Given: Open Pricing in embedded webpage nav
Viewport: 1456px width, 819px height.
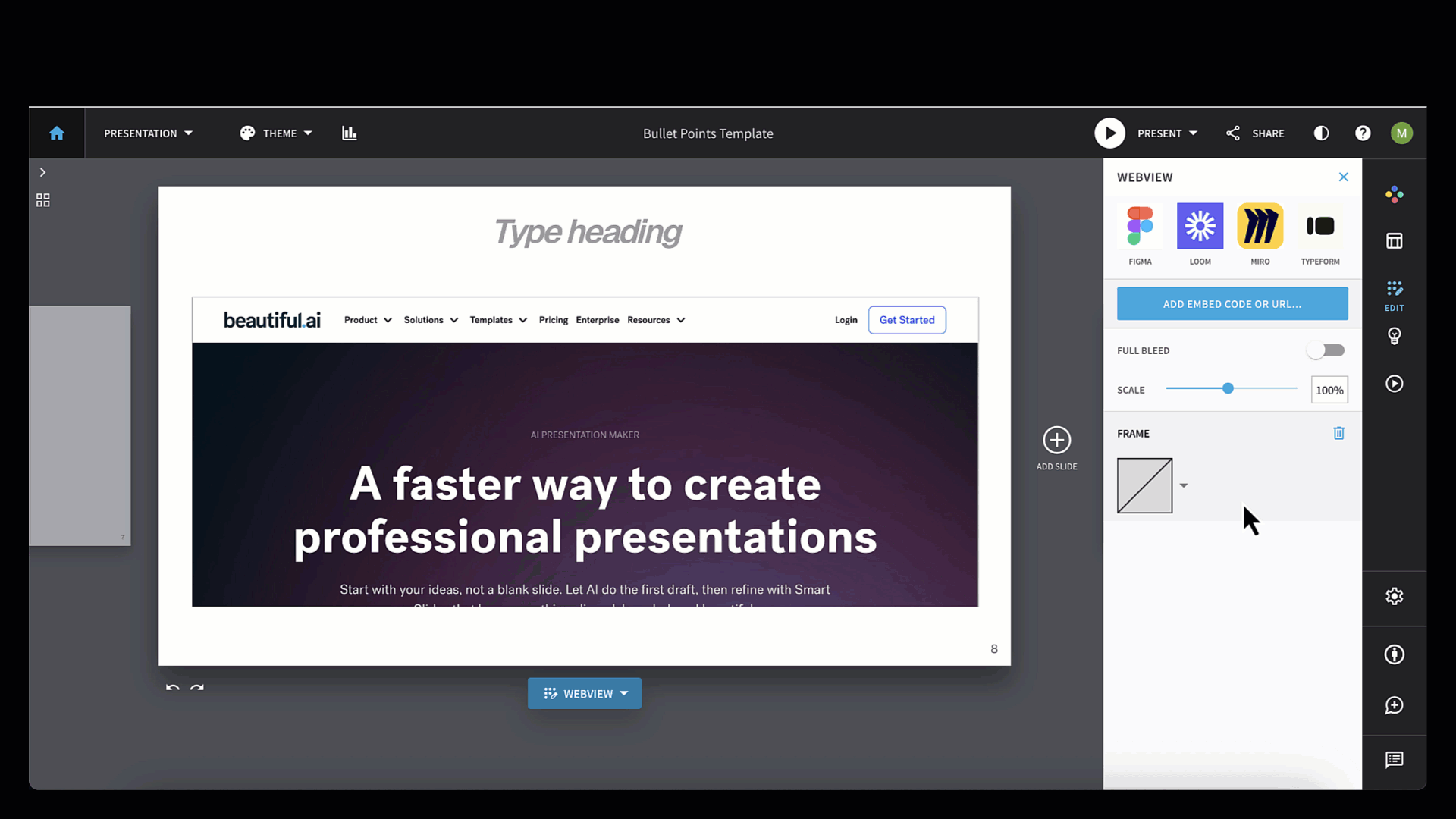Looking at the screenshot, I should (x=554, y=320).
